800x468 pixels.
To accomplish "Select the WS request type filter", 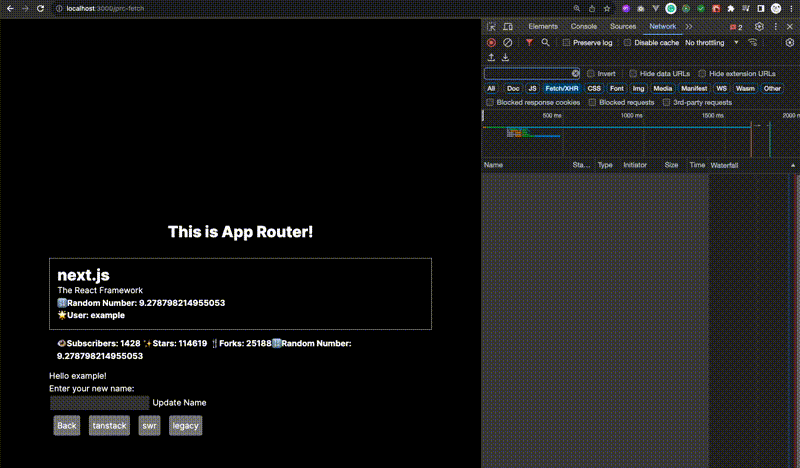I will coord(721,88).
